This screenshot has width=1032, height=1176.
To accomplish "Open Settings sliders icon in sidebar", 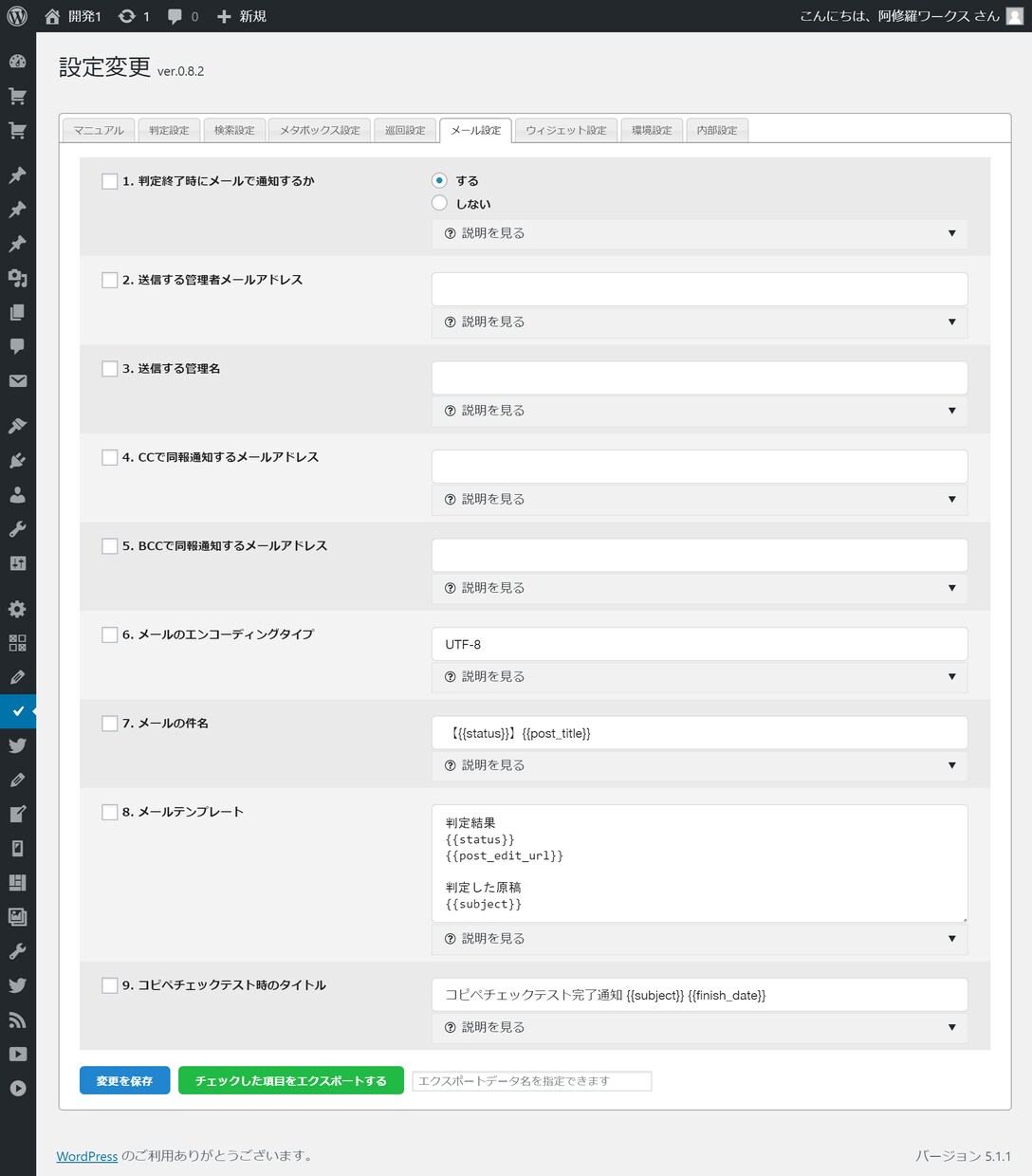I will pyautogui.click(x=17, y=562).
